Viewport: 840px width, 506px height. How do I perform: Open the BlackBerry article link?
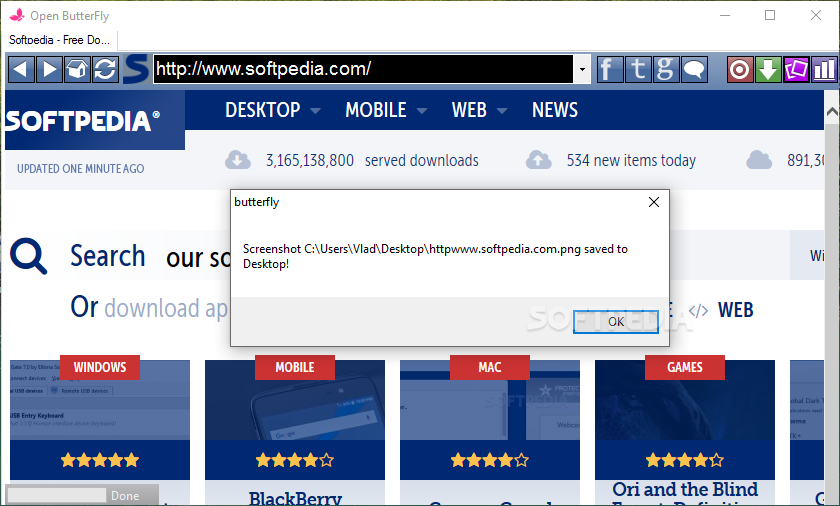pyautogui.click(x=295, y=498)
